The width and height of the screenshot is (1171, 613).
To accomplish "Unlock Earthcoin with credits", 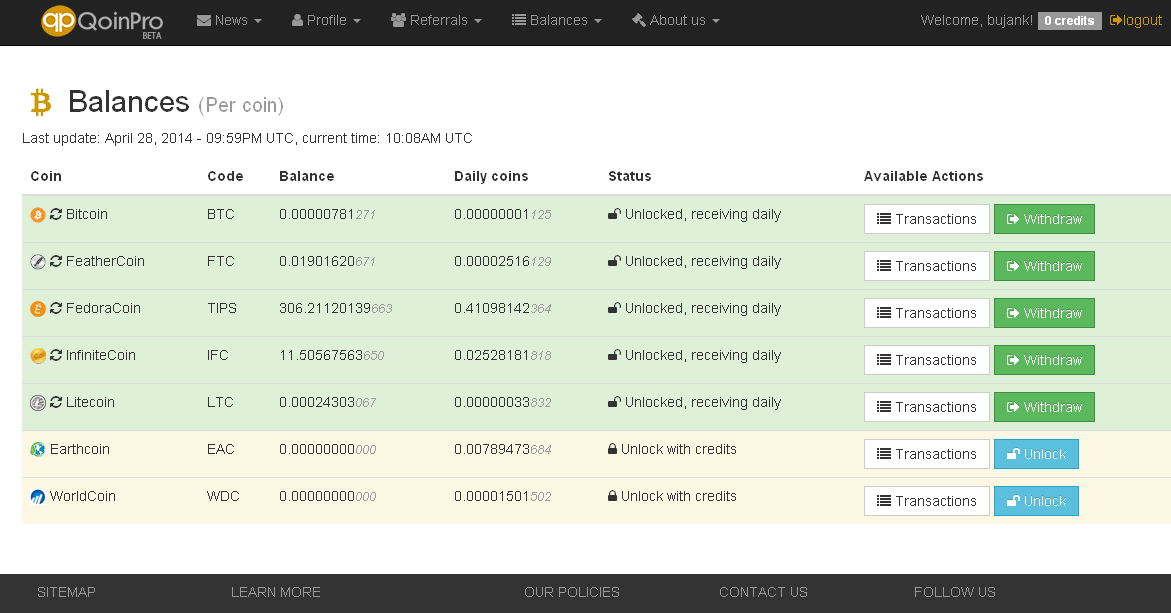I will point(1037,455).
